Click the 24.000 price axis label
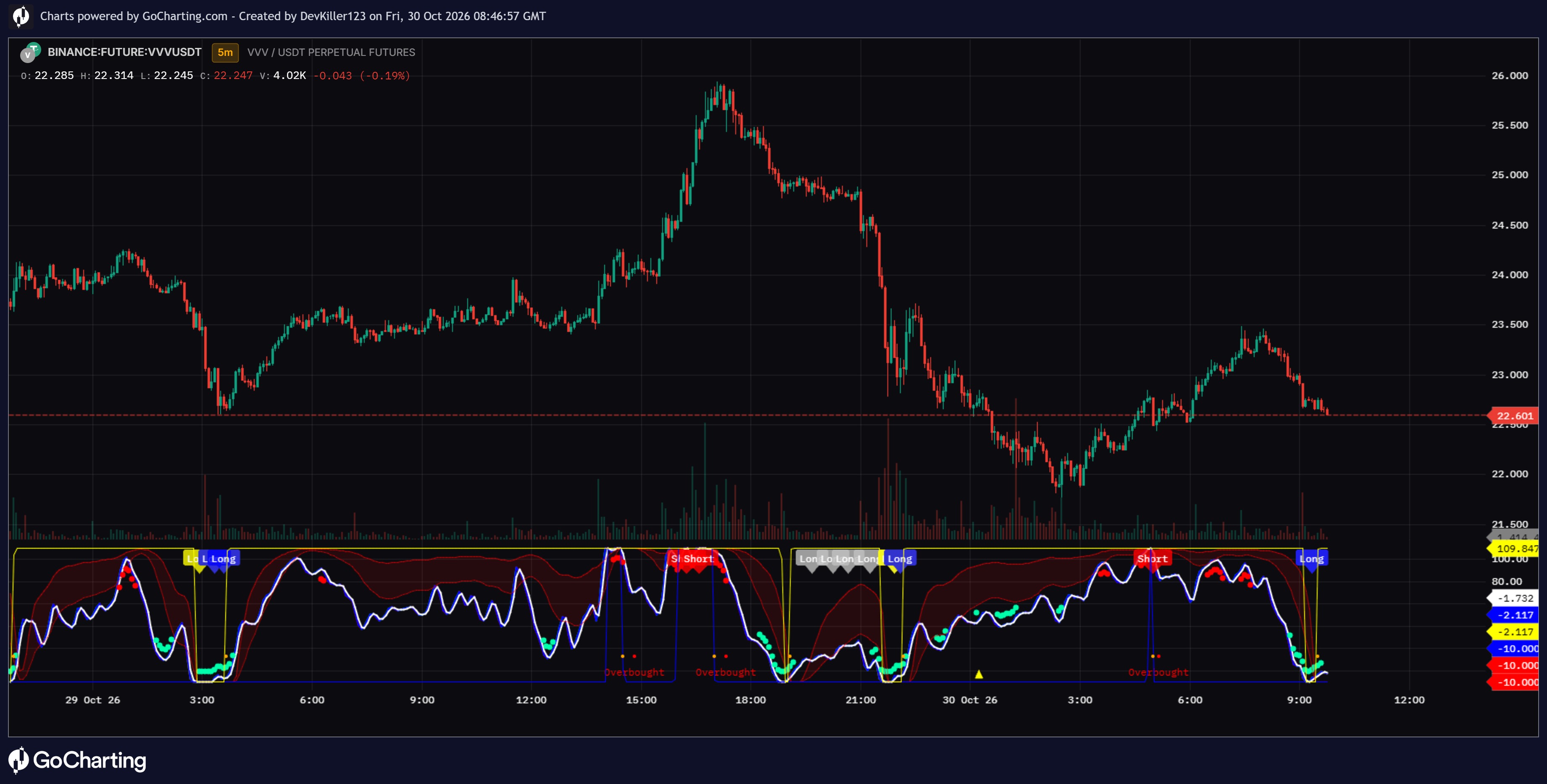This screenshot has height=784, width=1547. coord(1510,275)
